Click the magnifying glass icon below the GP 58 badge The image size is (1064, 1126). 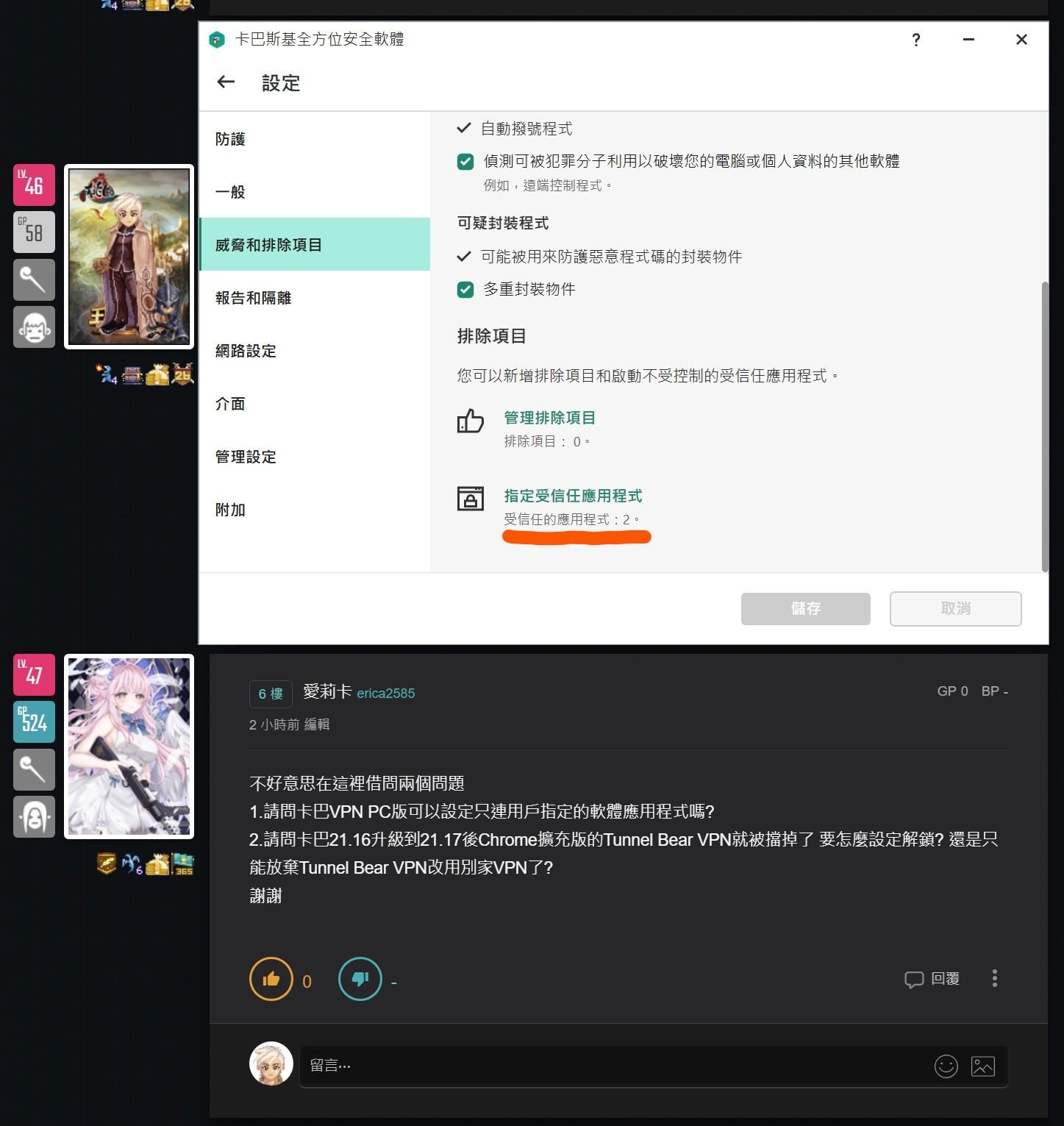coord(34,279)
